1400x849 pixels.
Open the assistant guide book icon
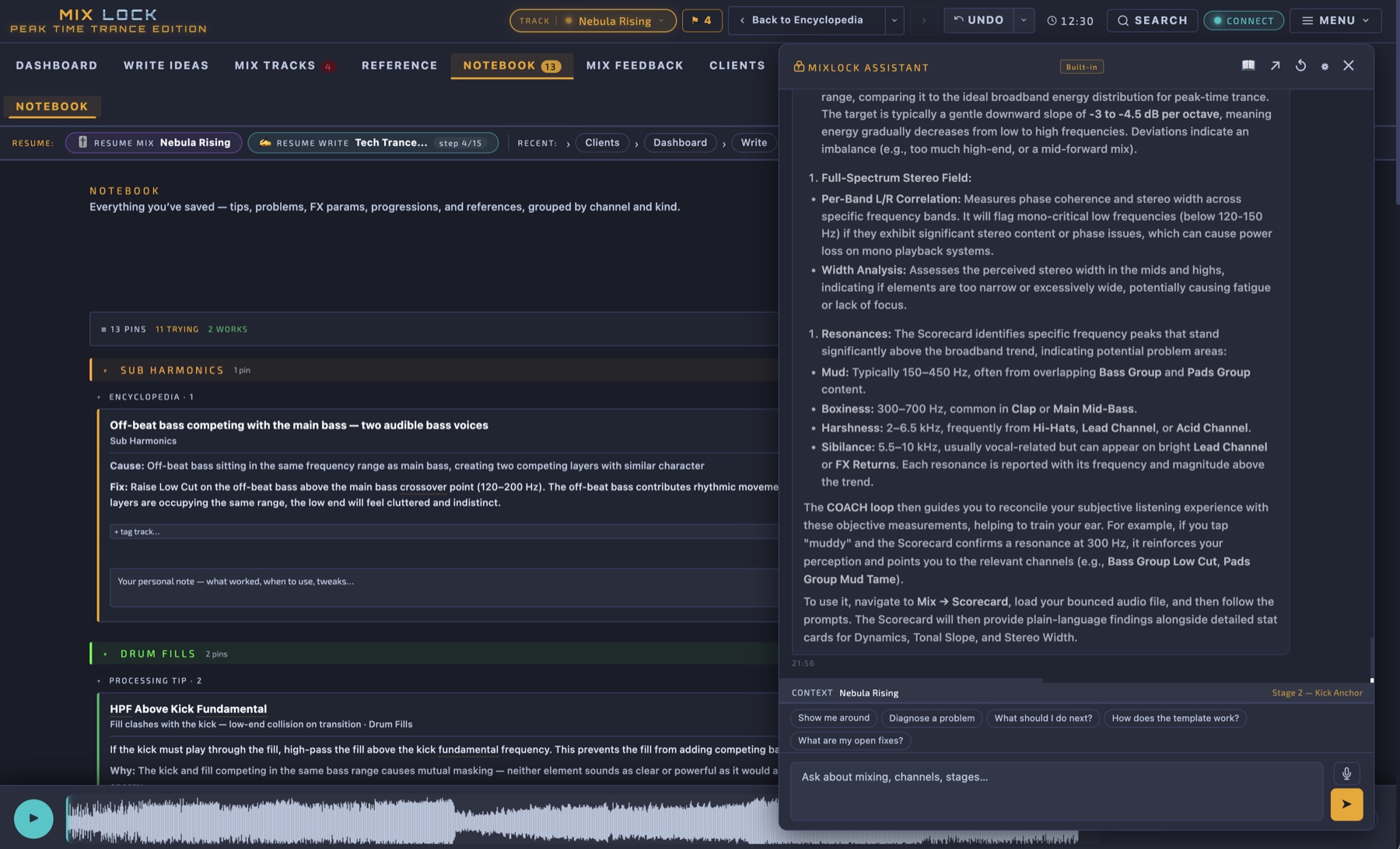point(1248,65)
